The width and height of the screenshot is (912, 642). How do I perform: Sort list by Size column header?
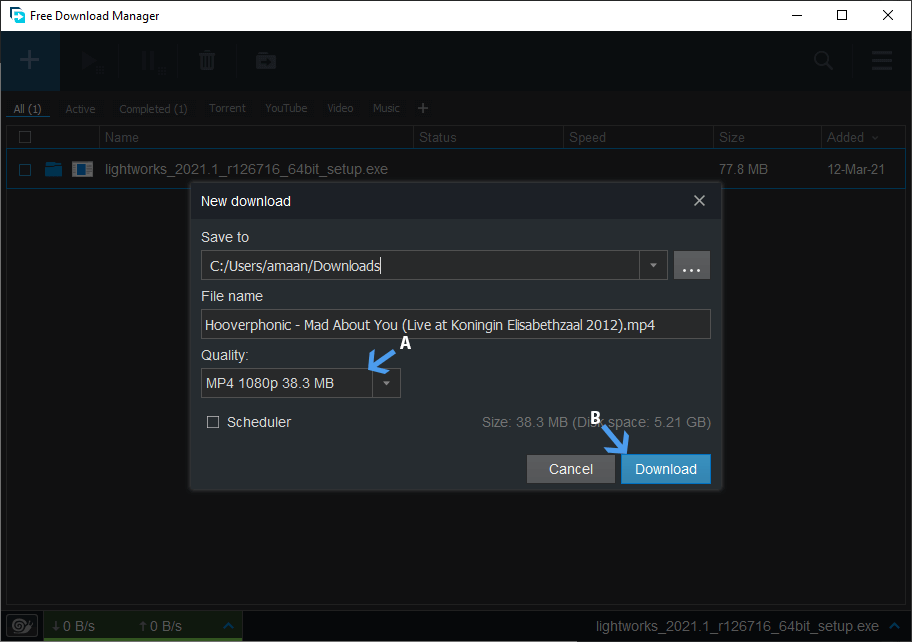(767, 137)
